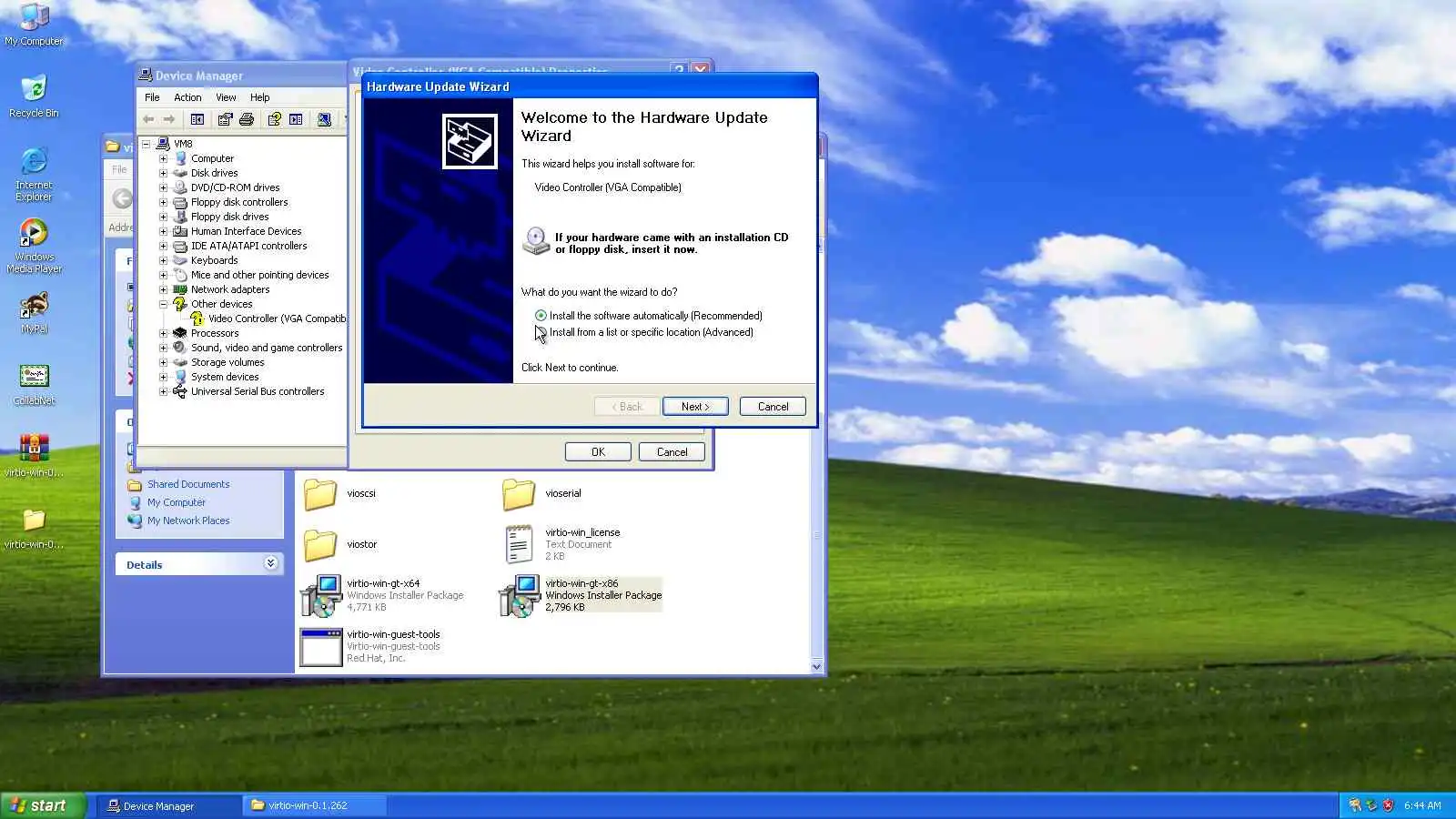Viewport: 1456px width, 819px height.
Task: Expand the Keyboards node
Action: (x=163, y=260)
